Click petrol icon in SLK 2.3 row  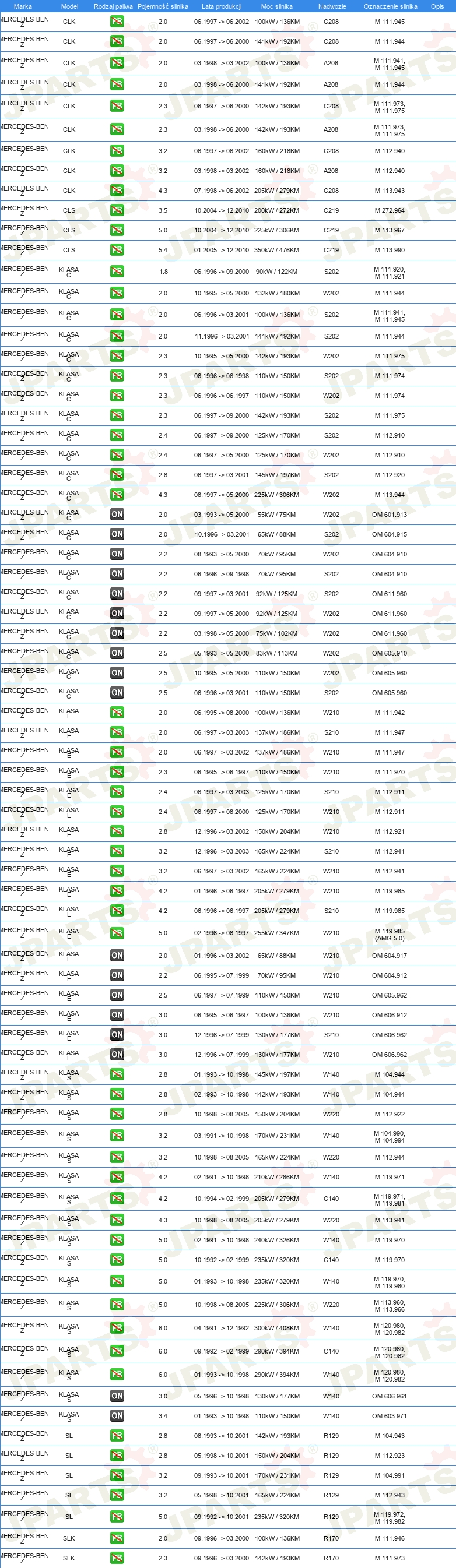tap(117, 1558)
